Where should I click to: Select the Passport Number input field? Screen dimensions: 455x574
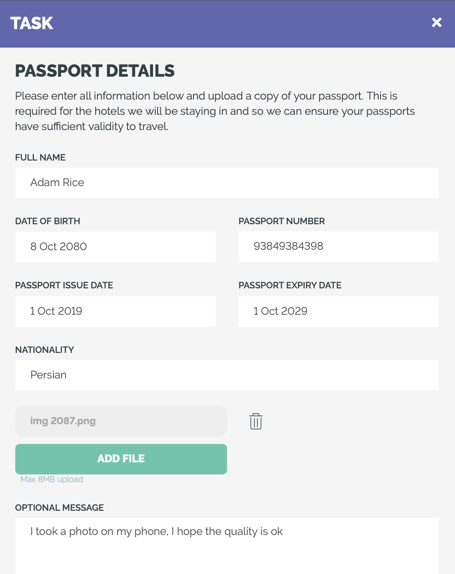click(x=339, y=247)
